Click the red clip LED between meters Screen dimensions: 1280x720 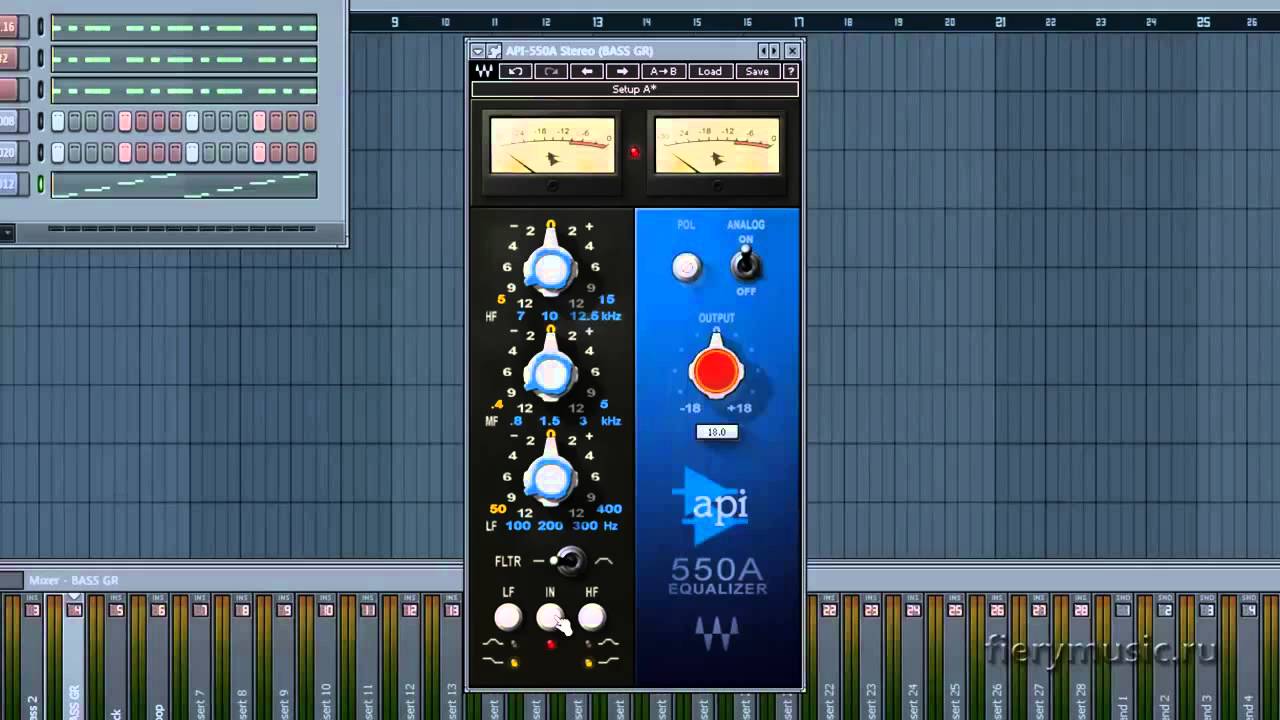click(634, 152)
